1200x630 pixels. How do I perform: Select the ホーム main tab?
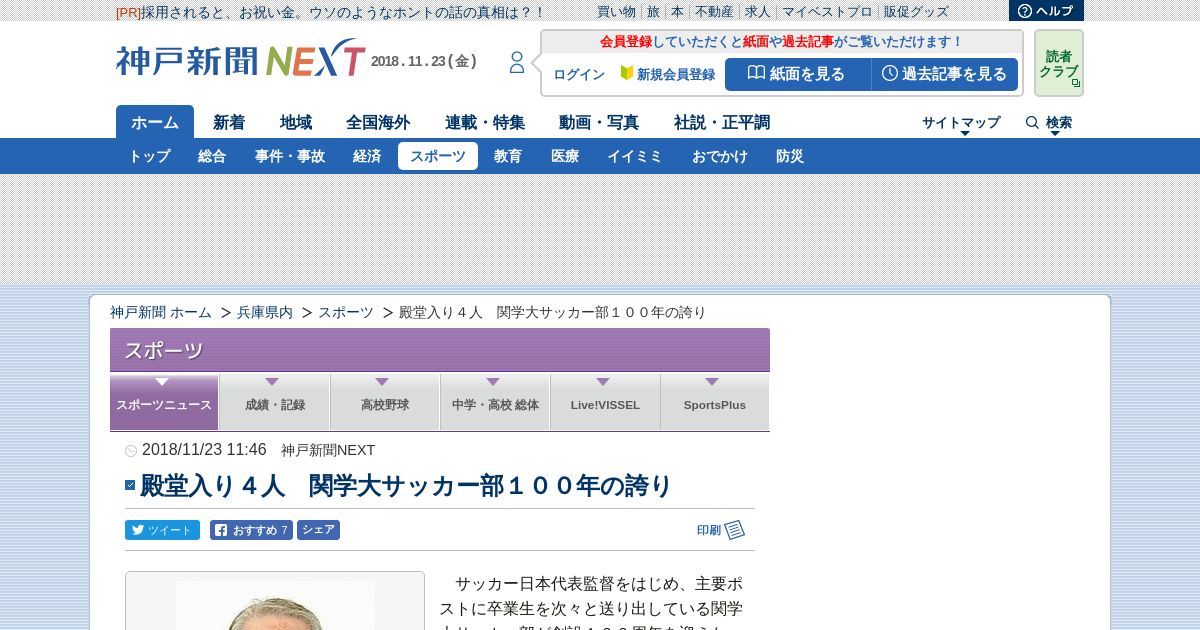(x=155, y=122)
